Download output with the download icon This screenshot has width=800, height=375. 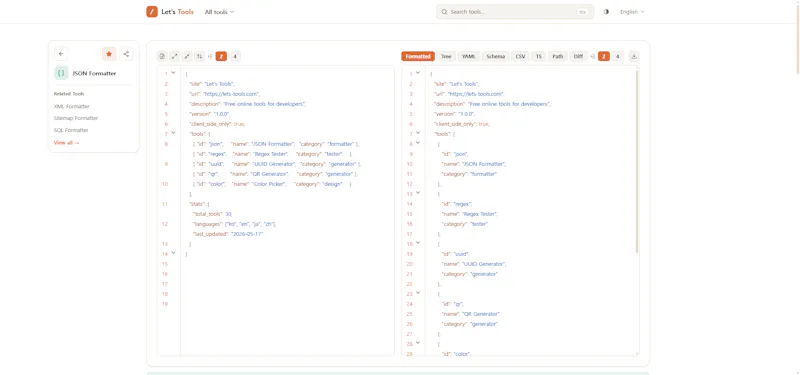coord(634,56)
